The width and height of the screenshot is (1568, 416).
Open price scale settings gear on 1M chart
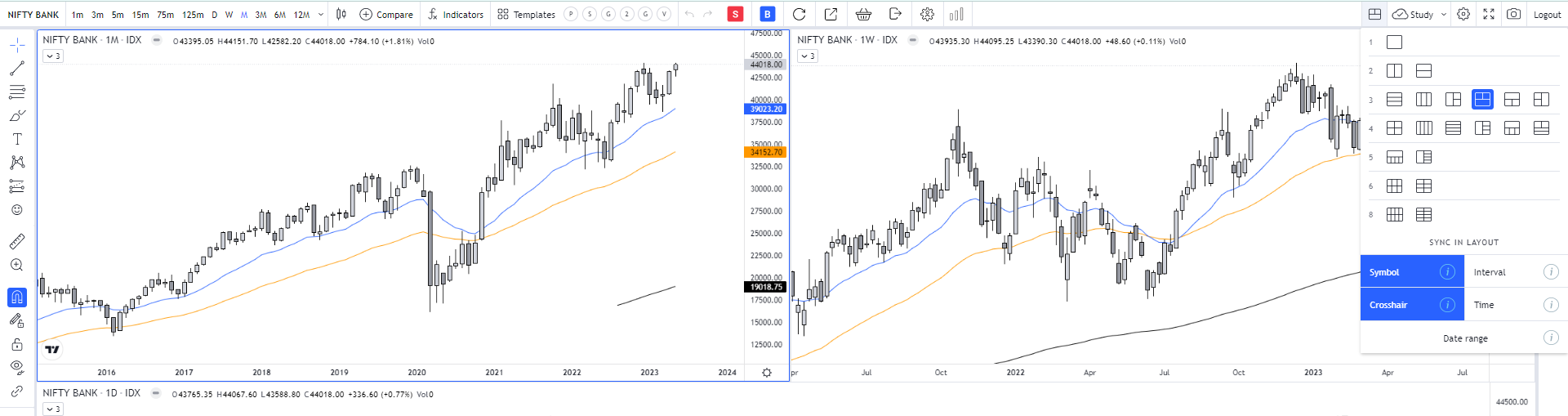tap(766, 372)
